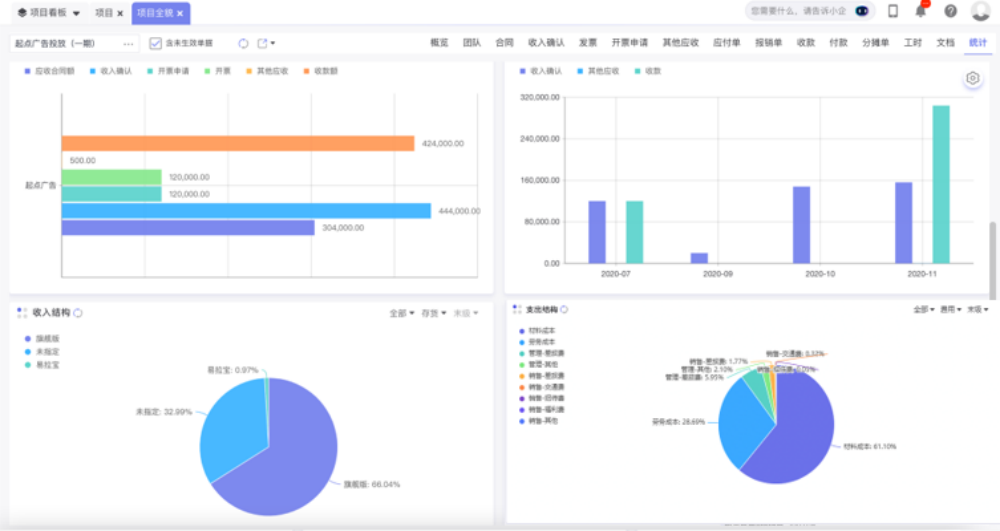The width and height of the screenshot is (1000, 531).
Task: Toggle 管理-其他 legend in 支出结构
Action: click(x=538, y=365)
